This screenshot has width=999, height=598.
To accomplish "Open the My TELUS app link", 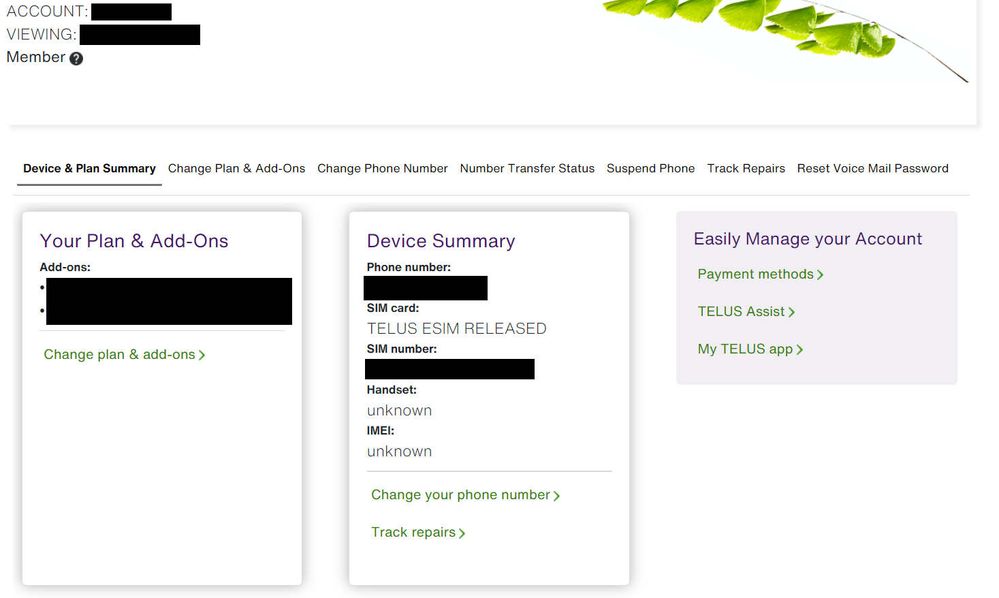I will click(745, 349).
